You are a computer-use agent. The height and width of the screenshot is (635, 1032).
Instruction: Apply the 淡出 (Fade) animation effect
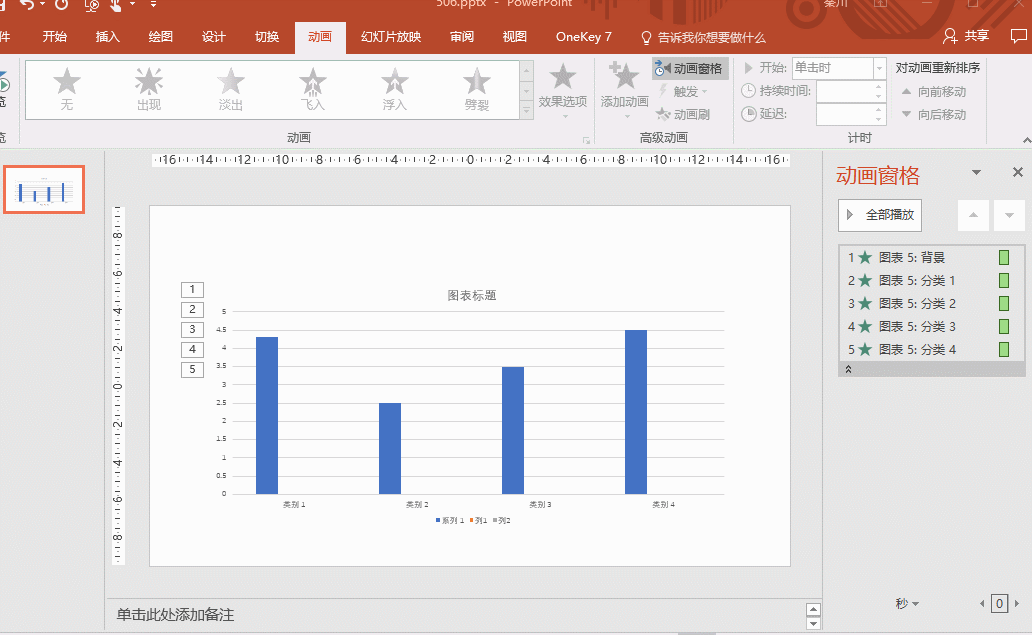click(x=231, y=88)
